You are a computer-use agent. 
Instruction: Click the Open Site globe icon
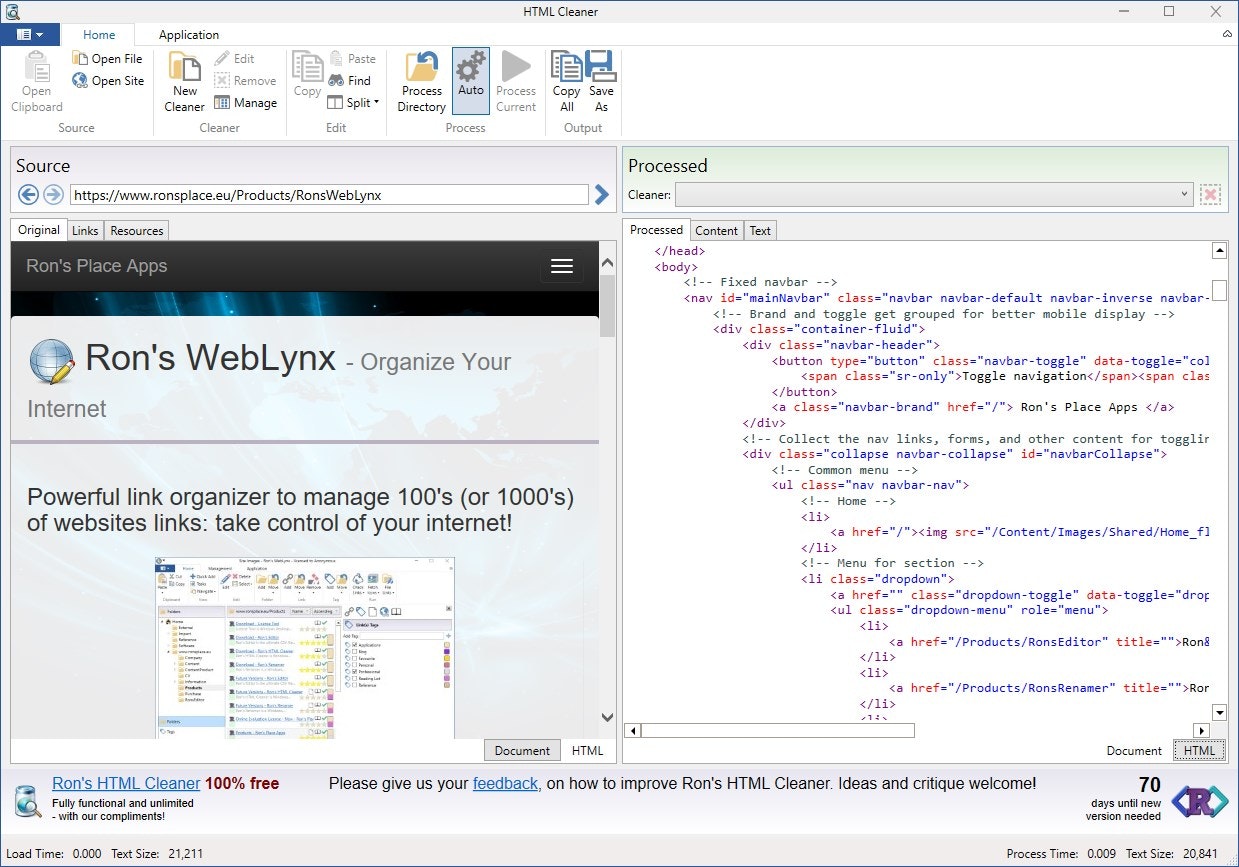(80, 81)
